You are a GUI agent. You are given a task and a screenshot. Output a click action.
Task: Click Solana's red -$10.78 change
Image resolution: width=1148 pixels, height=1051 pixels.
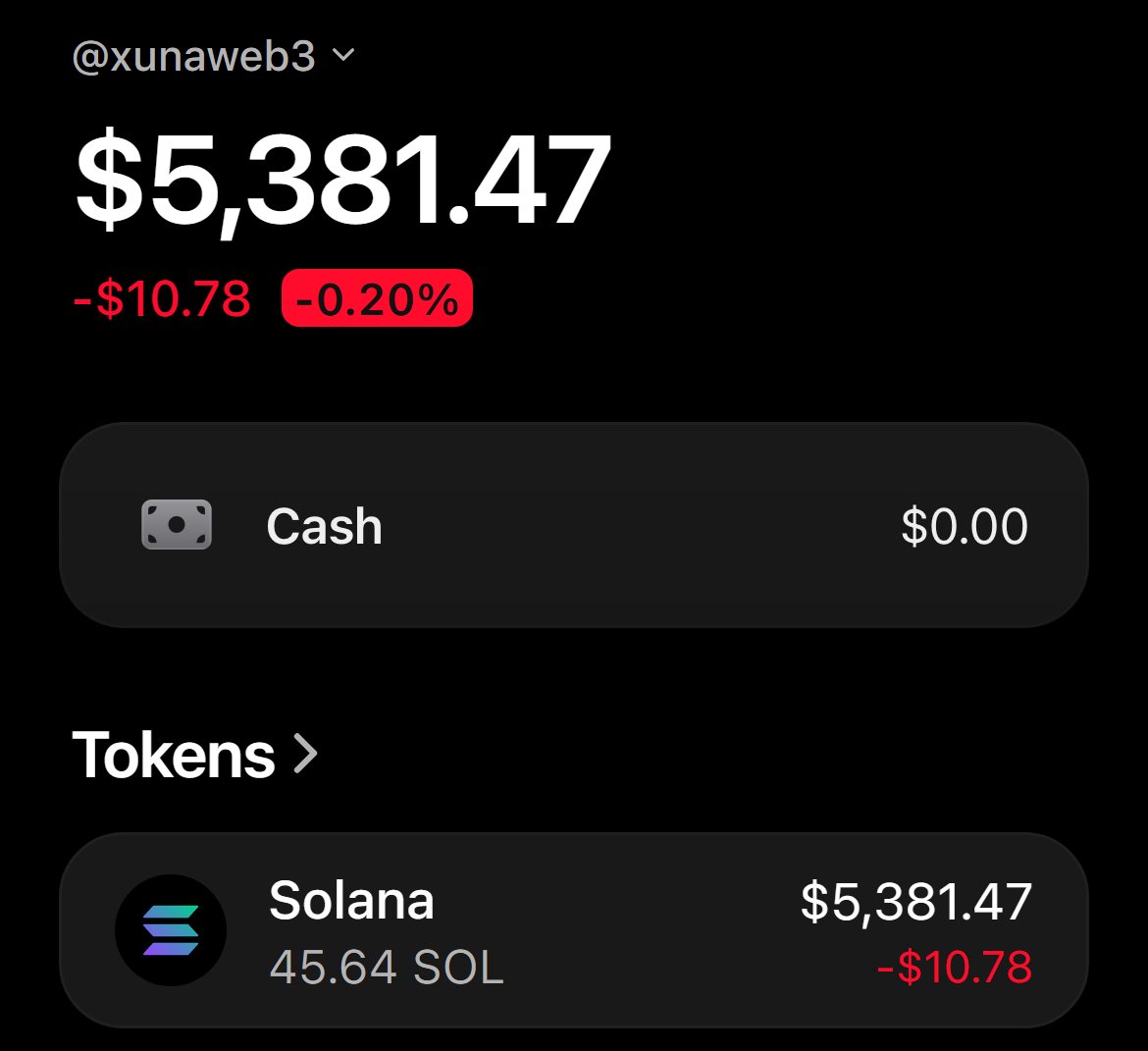tap(954, 967)
